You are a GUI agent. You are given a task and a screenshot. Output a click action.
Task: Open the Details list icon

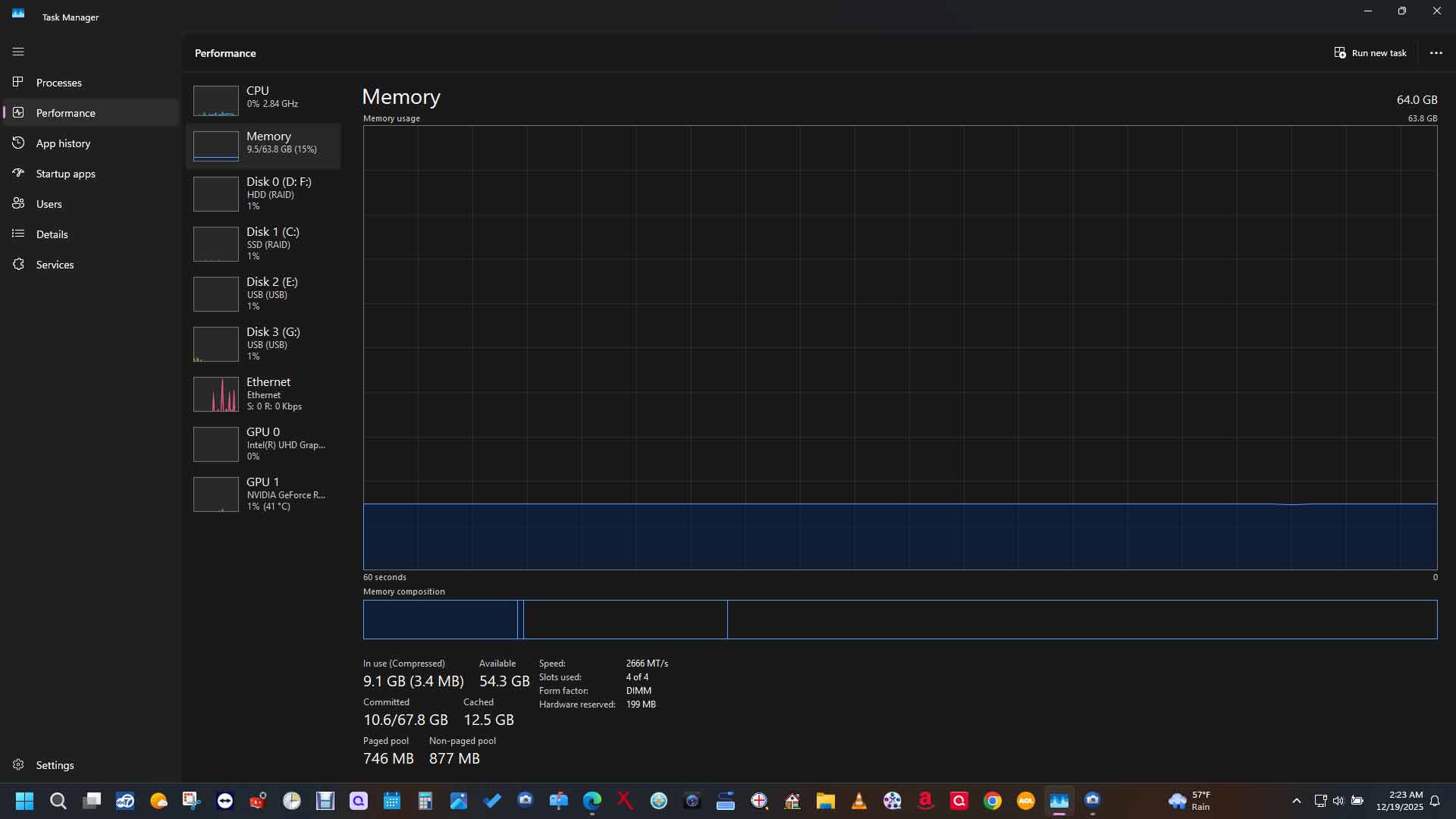[x=18, y=234]
